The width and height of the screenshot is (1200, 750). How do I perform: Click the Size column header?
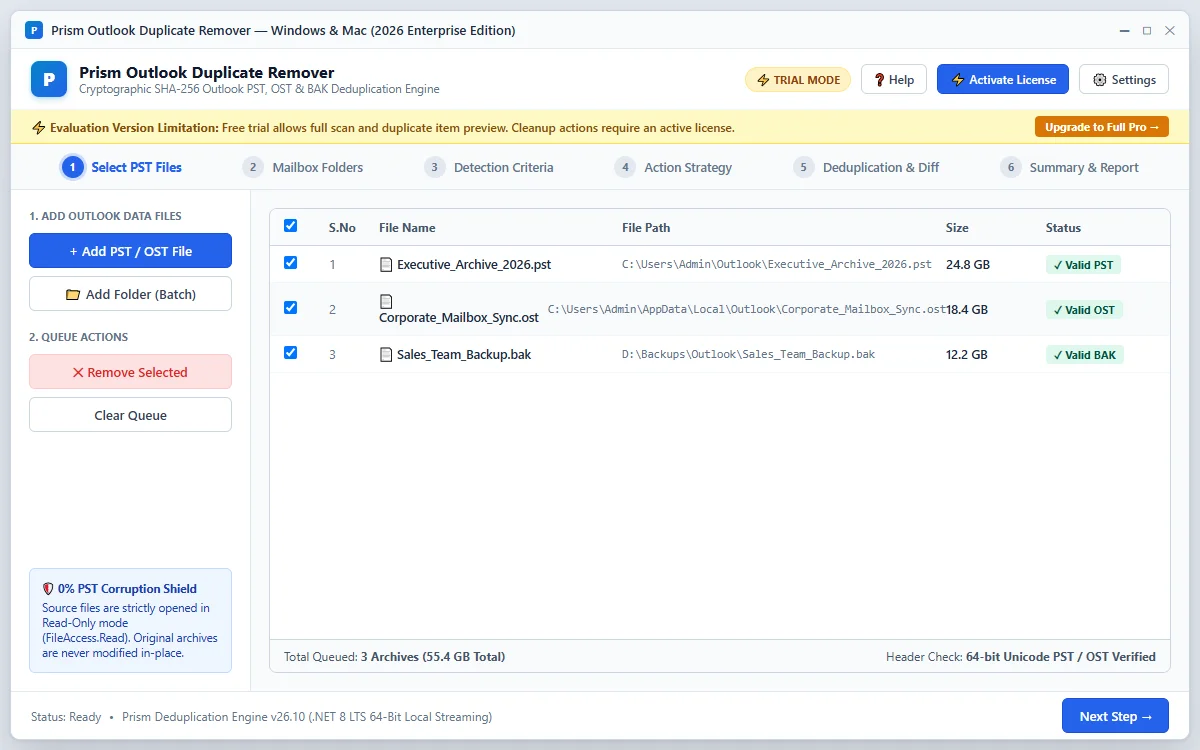[957, 228]
